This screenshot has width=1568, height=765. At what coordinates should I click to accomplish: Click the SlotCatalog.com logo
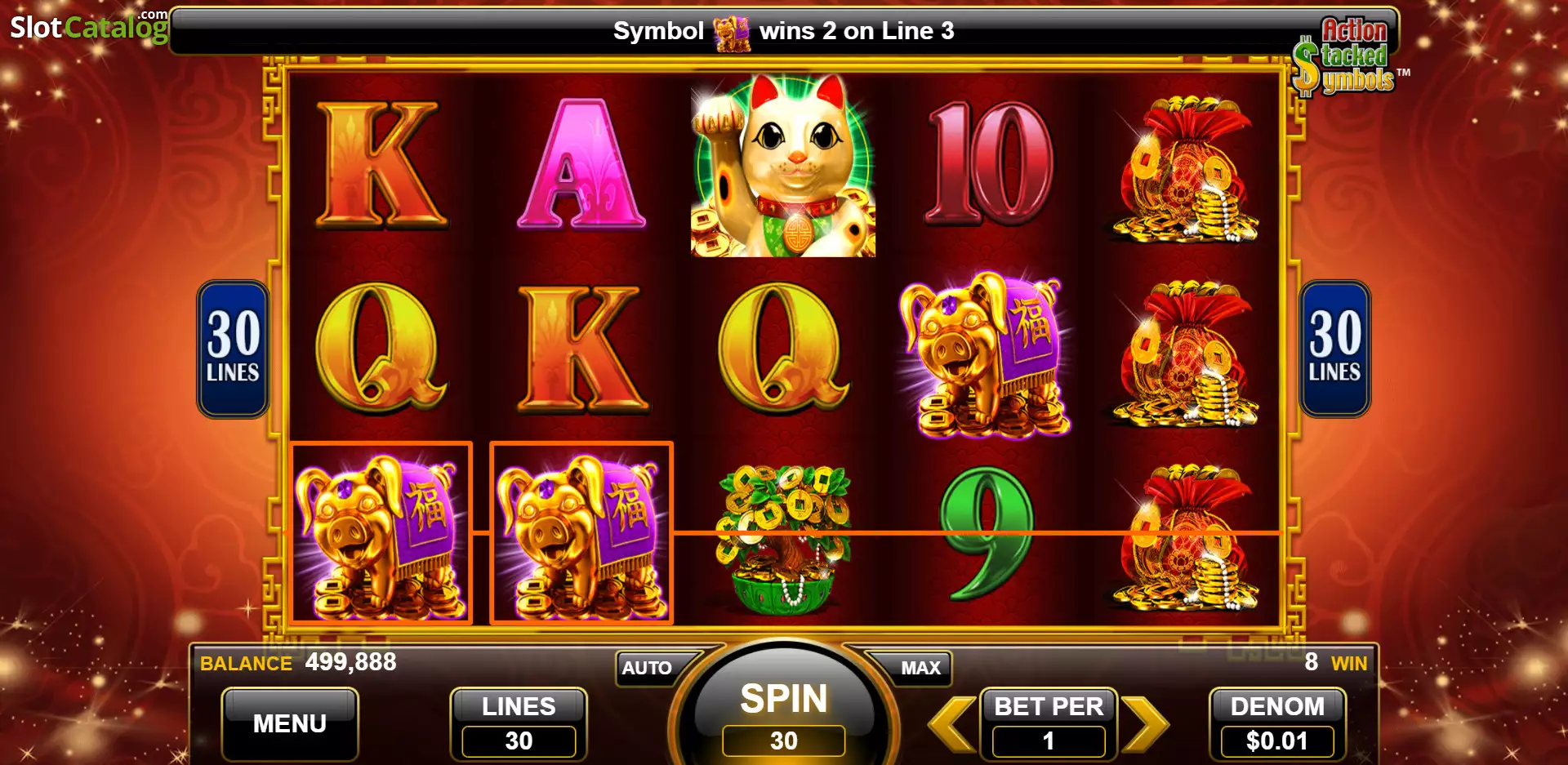coord(89,26)
